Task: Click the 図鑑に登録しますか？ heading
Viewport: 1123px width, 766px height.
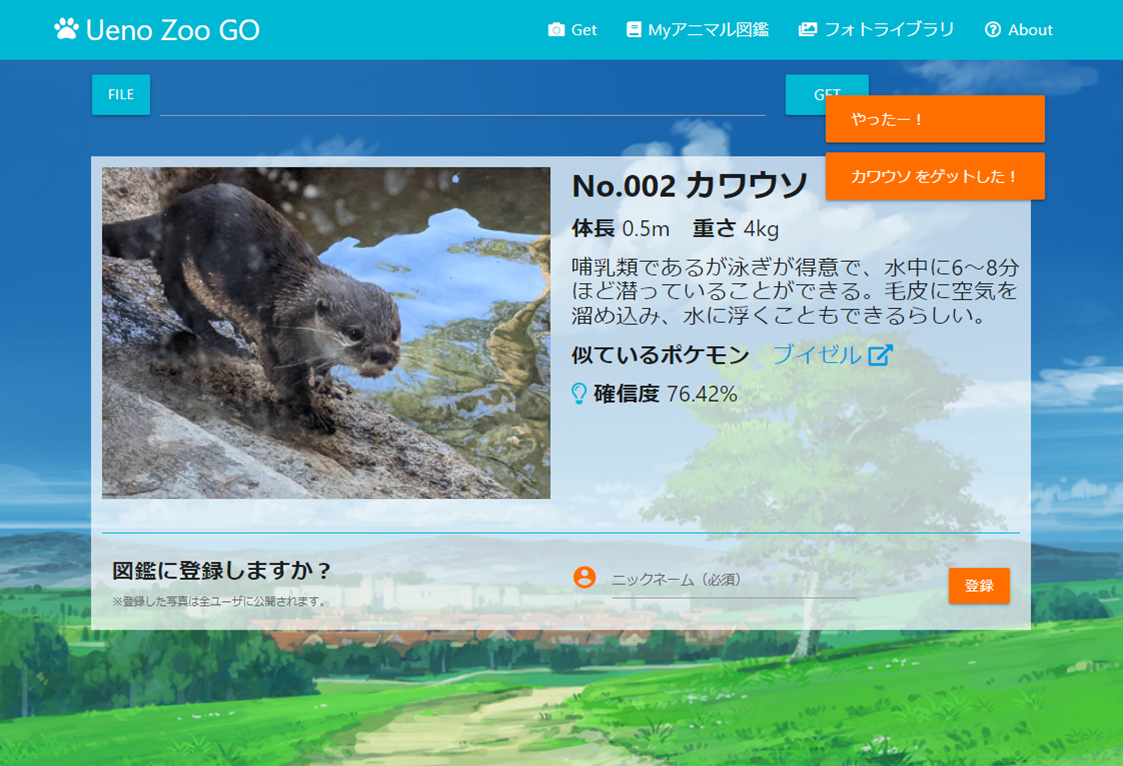Action: coord(222,571)
